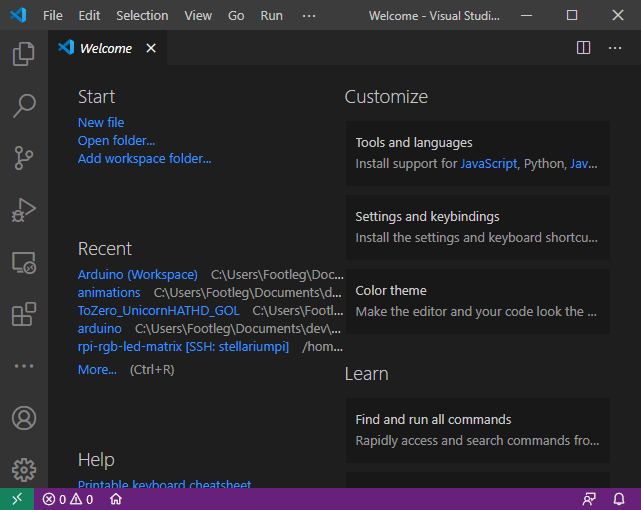Open the Explorer view in activity bar
641x510 pixels.
(x=24, y=54)
